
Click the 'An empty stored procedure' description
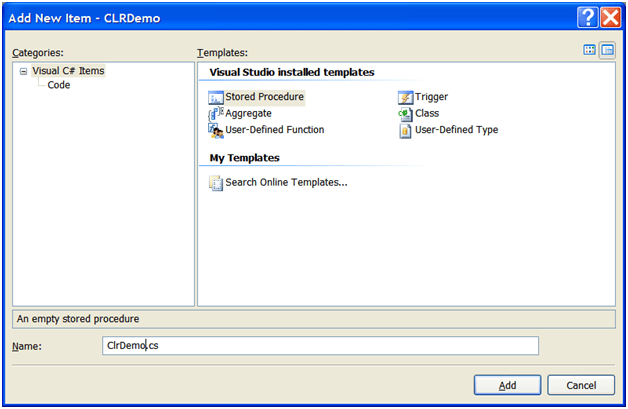click(x=78, y=319)
